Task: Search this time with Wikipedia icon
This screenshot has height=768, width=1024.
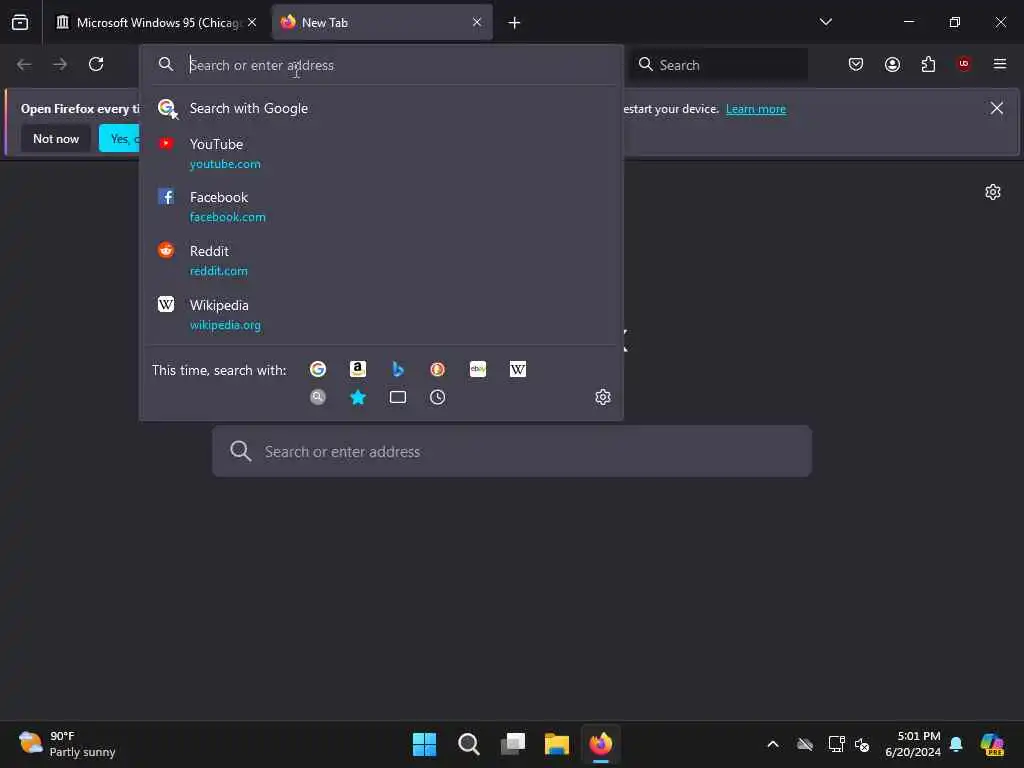Action: (518, 370)
